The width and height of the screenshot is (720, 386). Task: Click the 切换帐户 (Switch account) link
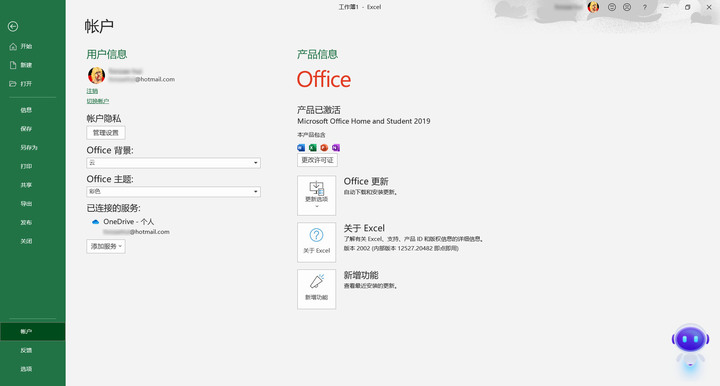click(x=98, y=101)
